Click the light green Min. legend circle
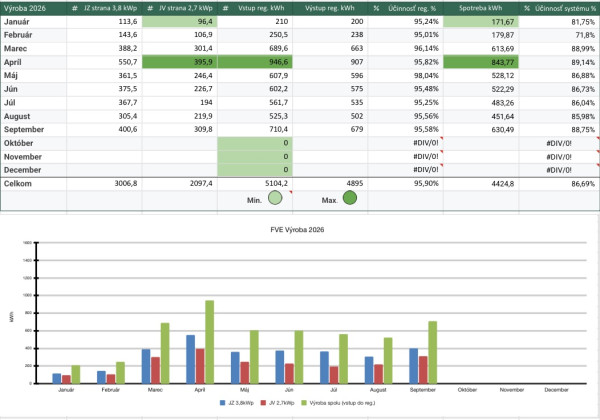600x420 pixels. [x=275, y=198]
